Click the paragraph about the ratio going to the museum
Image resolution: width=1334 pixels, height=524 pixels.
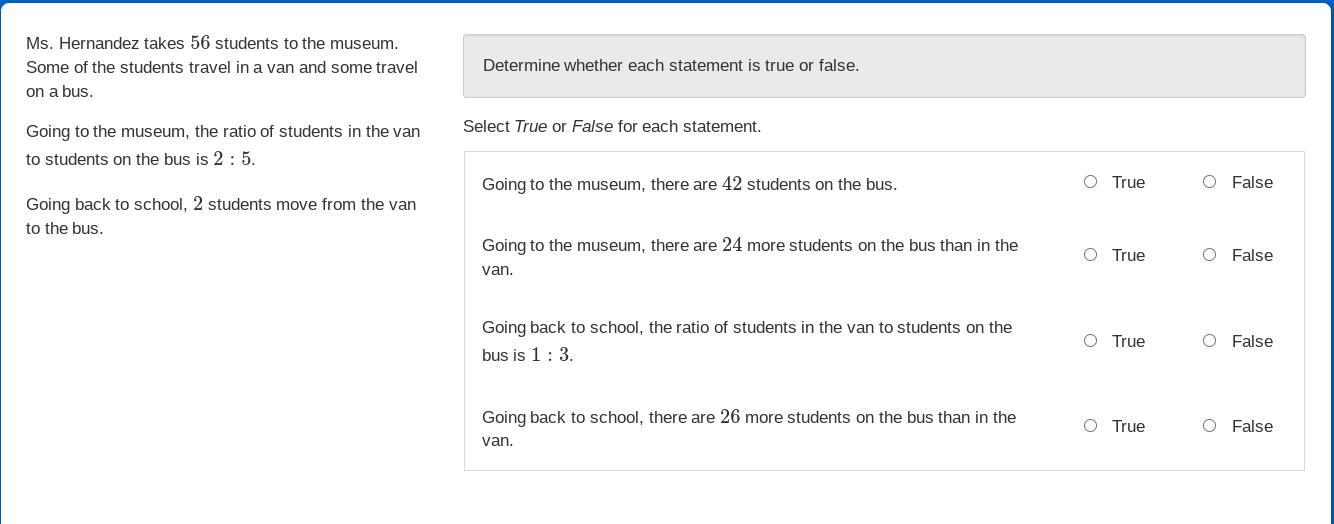(222, 145)
